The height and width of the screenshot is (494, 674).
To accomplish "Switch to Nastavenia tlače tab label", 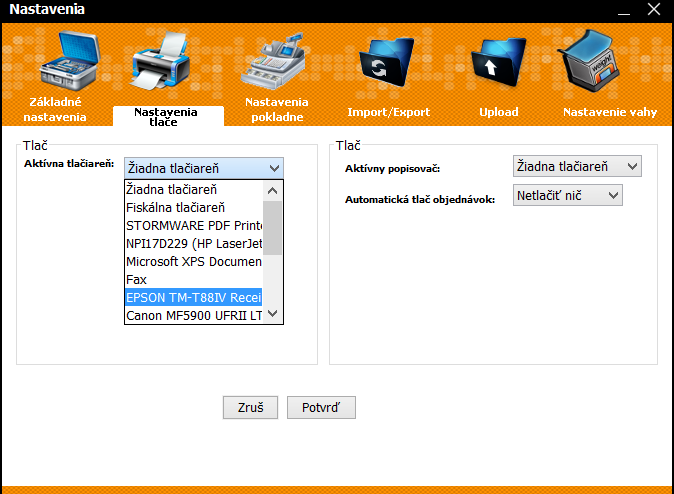I will click(x=168, y=117).
